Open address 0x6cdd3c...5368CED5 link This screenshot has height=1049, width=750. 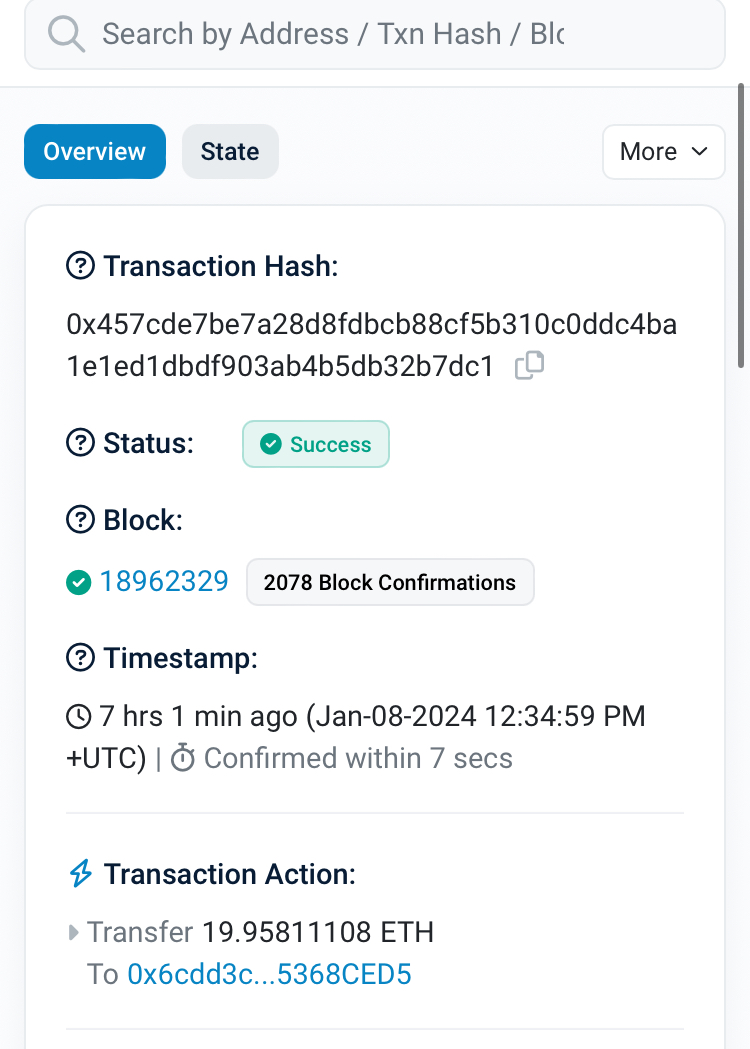269,974
